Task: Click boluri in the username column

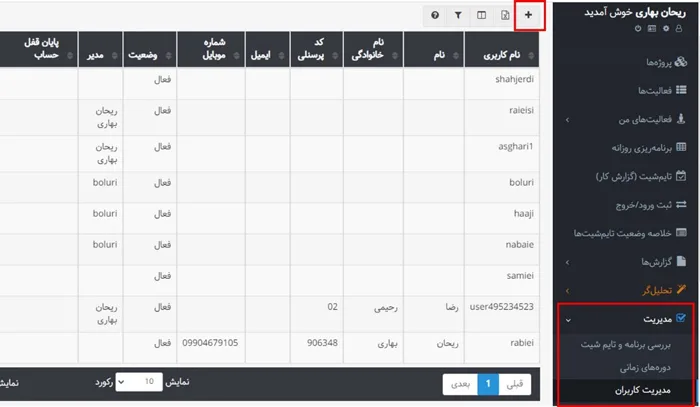Action: (x=521, y=183)
